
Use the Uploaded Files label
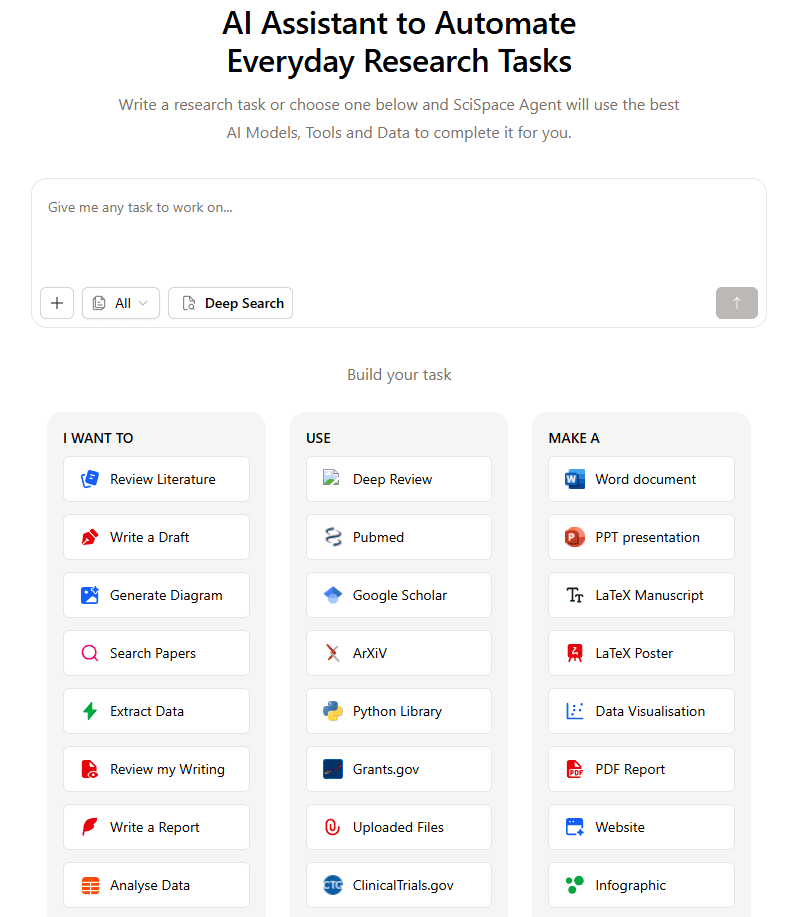click(398, 827)
